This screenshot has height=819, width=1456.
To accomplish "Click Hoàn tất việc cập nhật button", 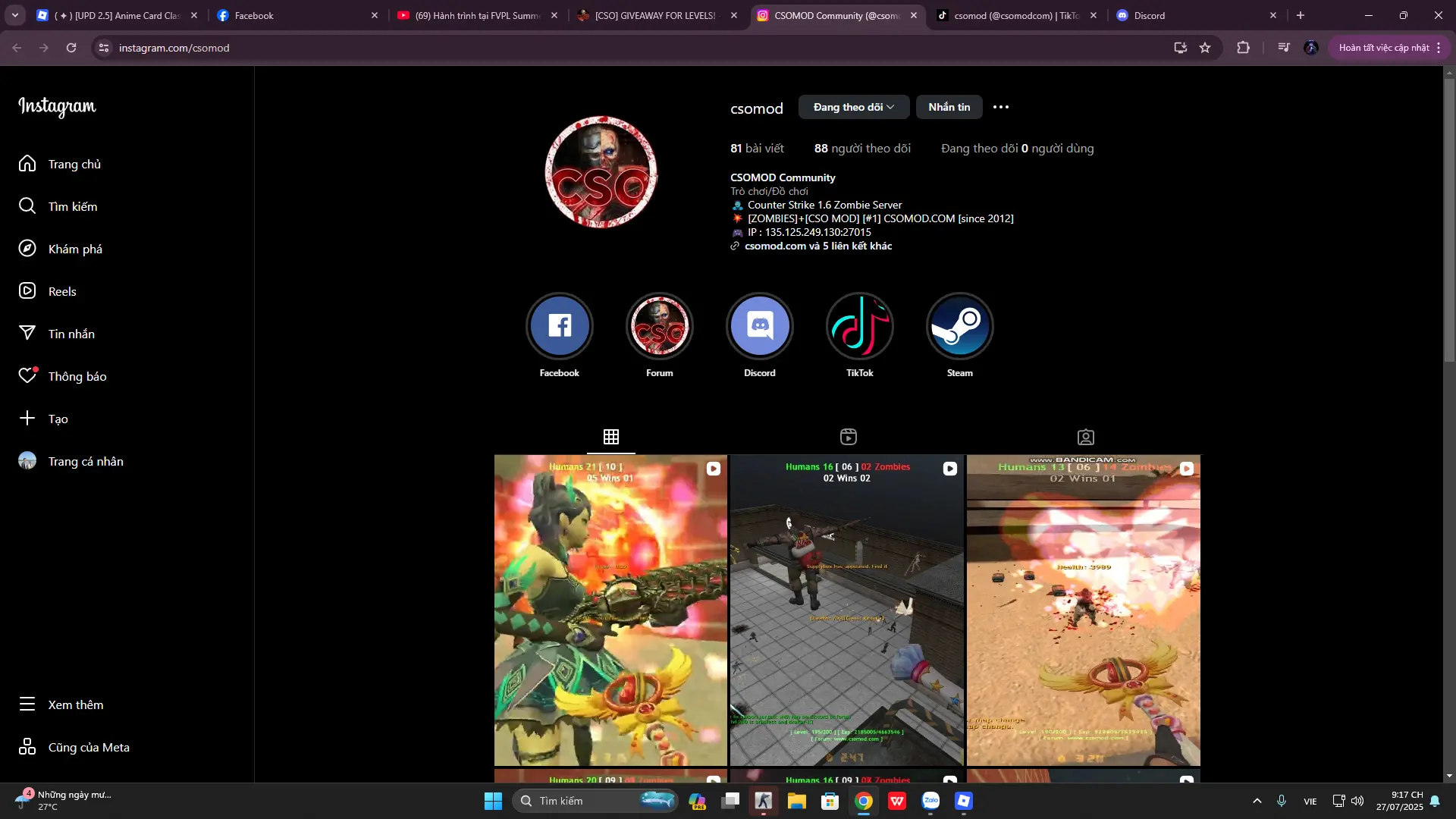I will pyautogui.click(x=1389, y=48).
